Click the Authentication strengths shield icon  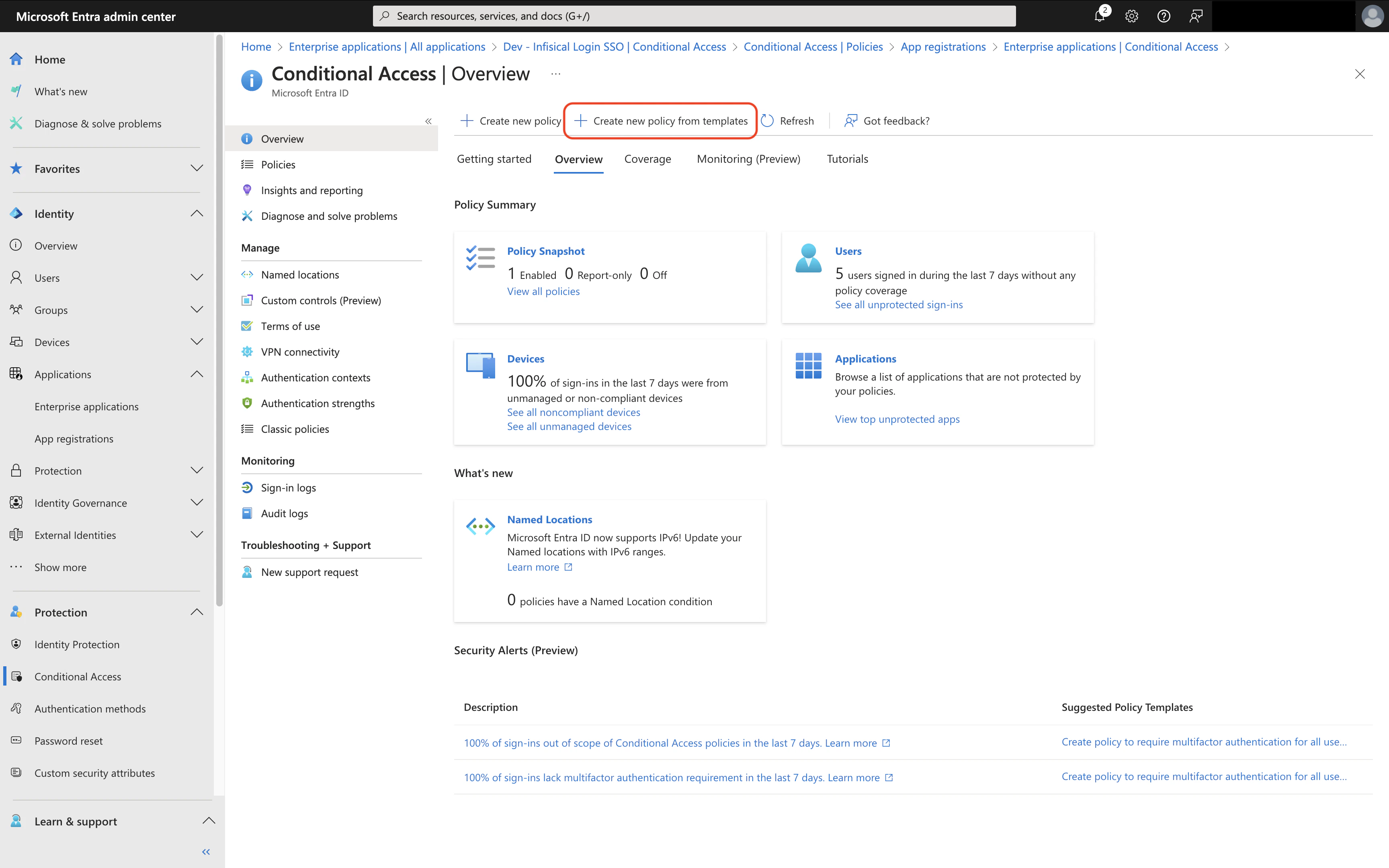tap(247, 403)
